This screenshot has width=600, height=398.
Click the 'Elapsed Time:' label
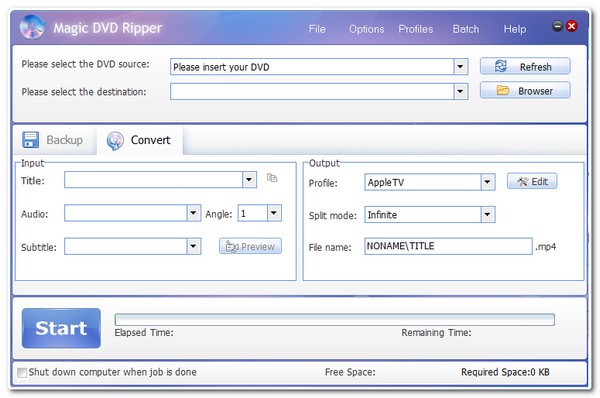click(144, 333)
